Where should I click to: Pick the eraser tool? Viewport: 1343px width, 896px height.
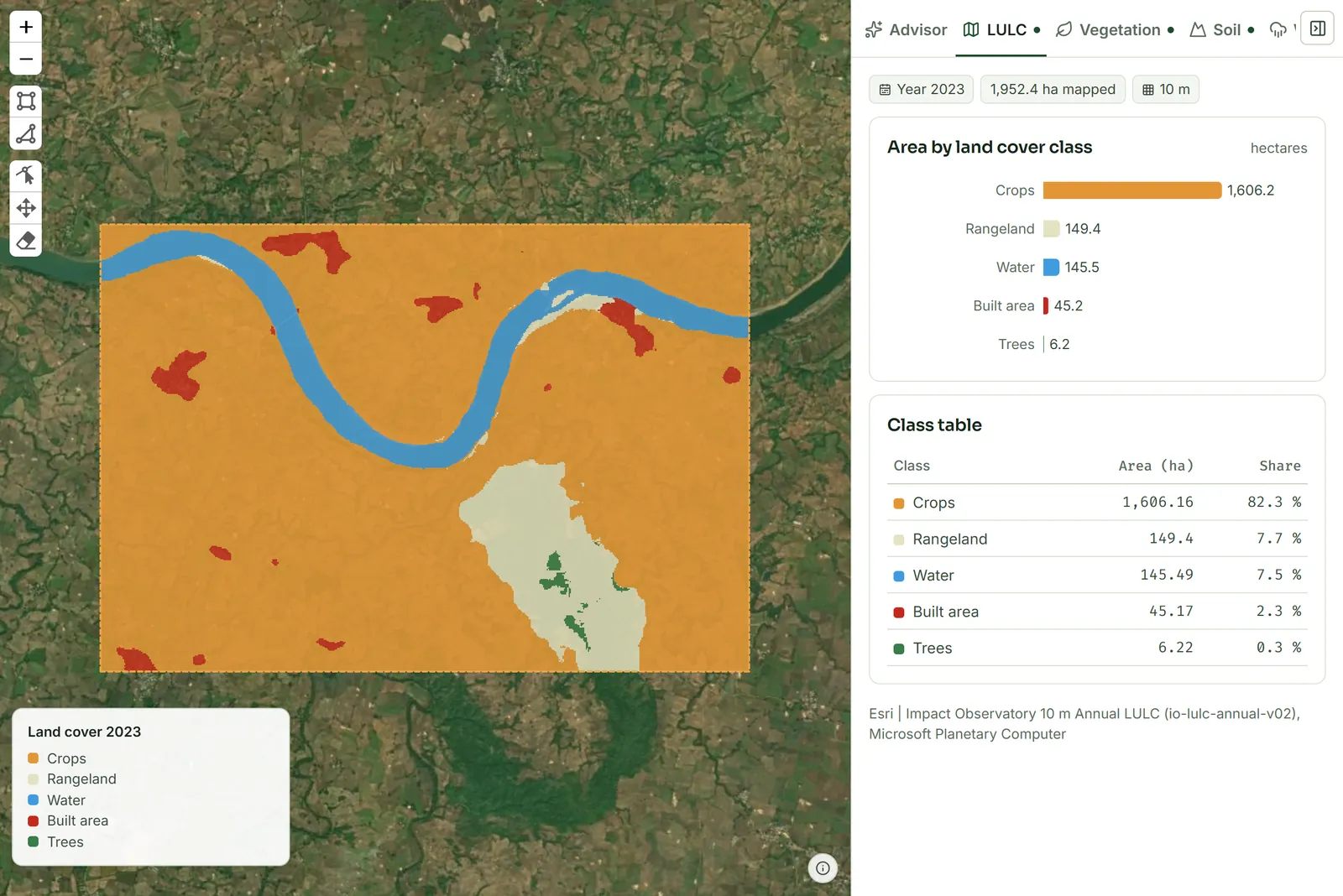(26, 241)
